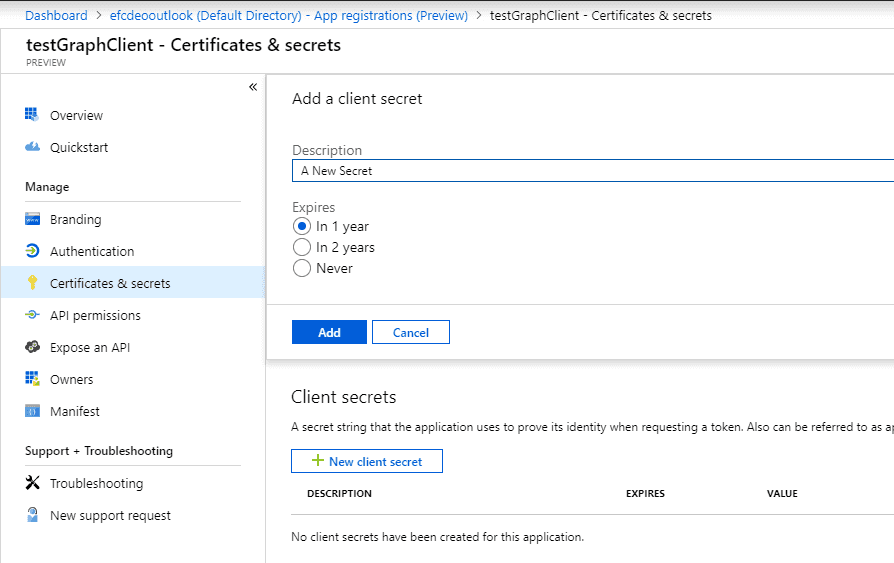The height and width of the screenshot is (563, 894).
Task: Click the API permissions icon
Action: click(x=32, y=315)
